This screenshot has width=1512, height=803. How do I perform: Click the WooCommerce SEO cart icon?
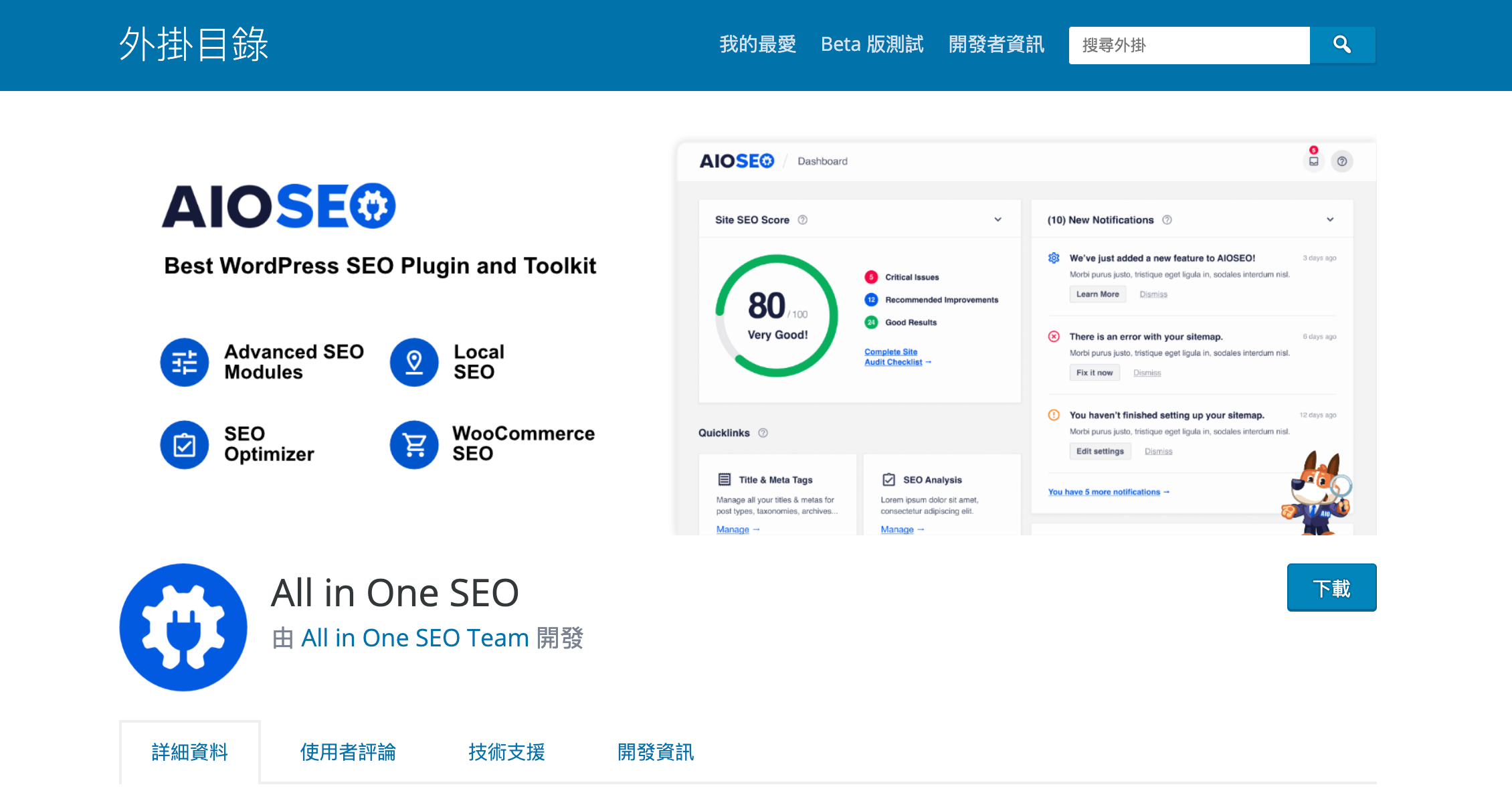pyautogui.click(x=413, y=444)
